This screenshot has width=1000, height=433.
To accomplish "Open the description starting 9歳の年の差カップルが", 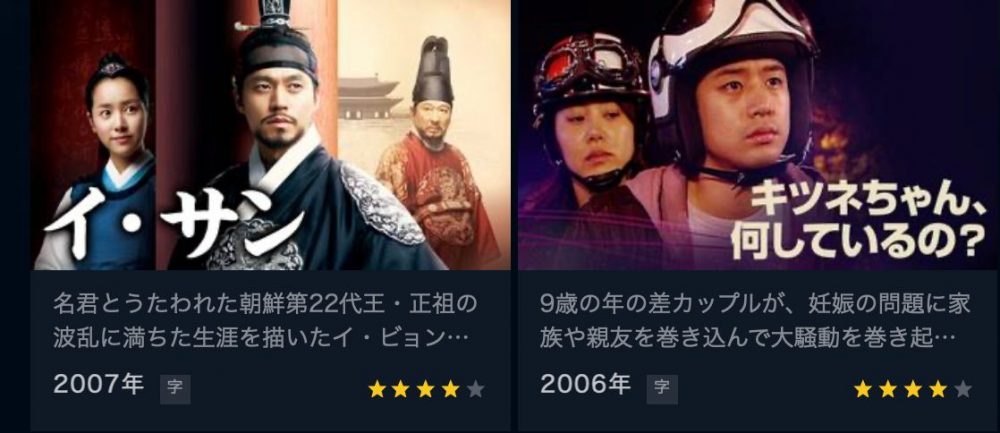I will click(x=755, y=320).
